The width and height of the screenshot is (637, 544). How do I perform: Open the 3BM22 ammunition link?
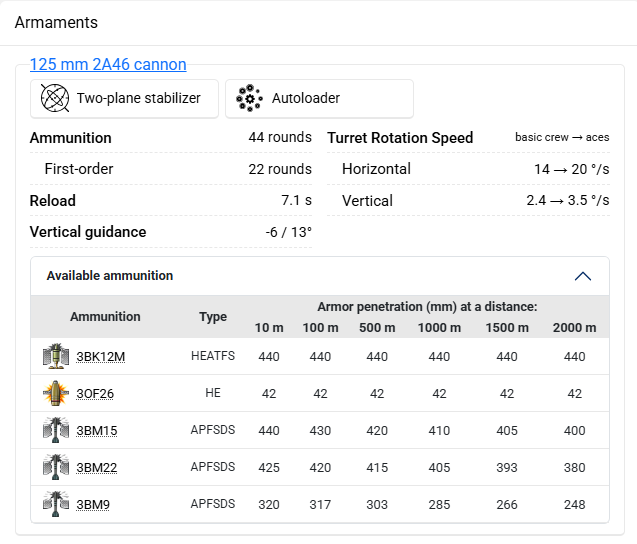click(96, 468)
